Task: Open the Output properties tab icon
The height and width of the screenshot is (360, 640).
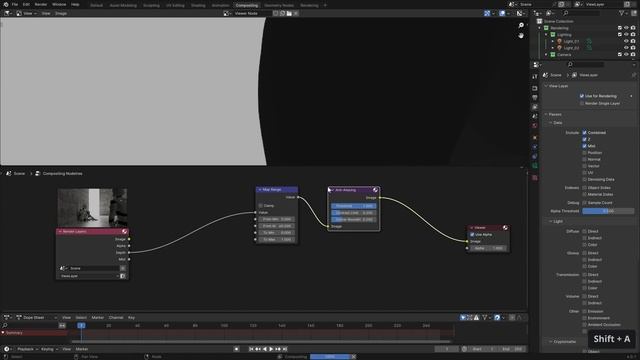Action: point(535,98)
